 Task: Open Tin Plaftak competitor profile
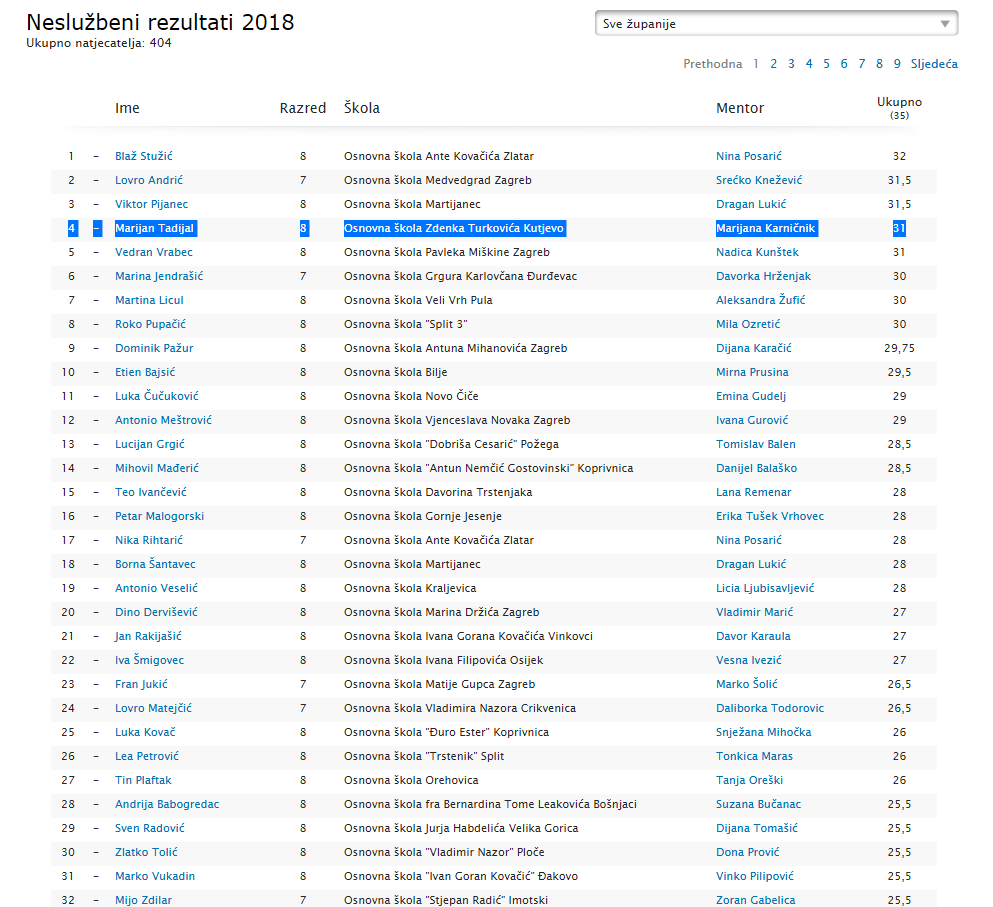click(x=143, y=781)
